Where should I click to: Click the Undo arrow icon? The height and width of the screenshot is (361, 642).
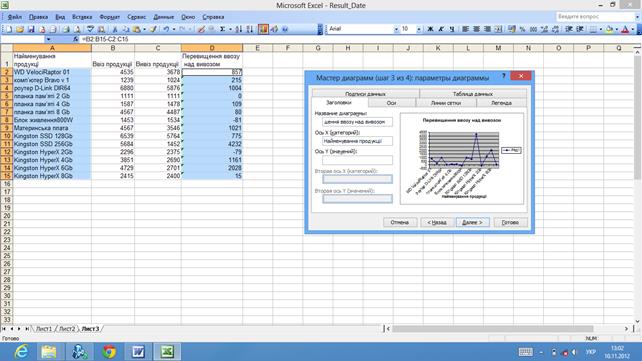(166, 29)
